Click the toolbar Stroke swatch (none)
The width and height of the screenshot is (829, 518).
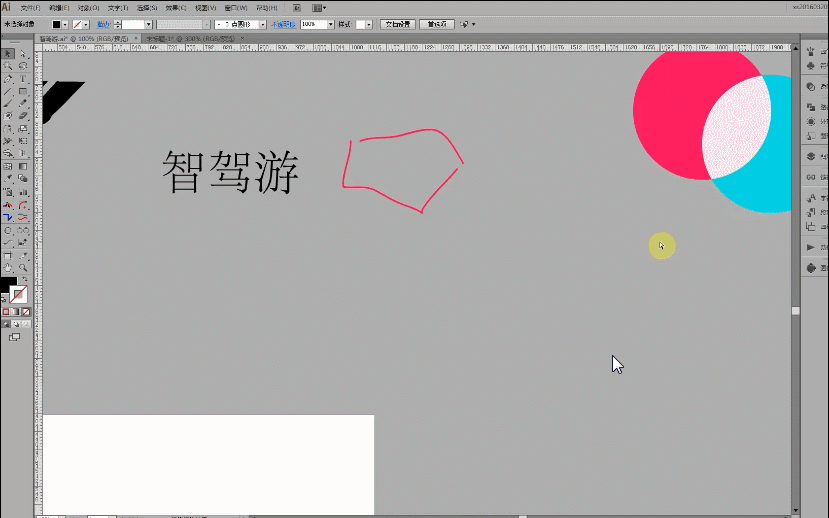pos(19,294)
